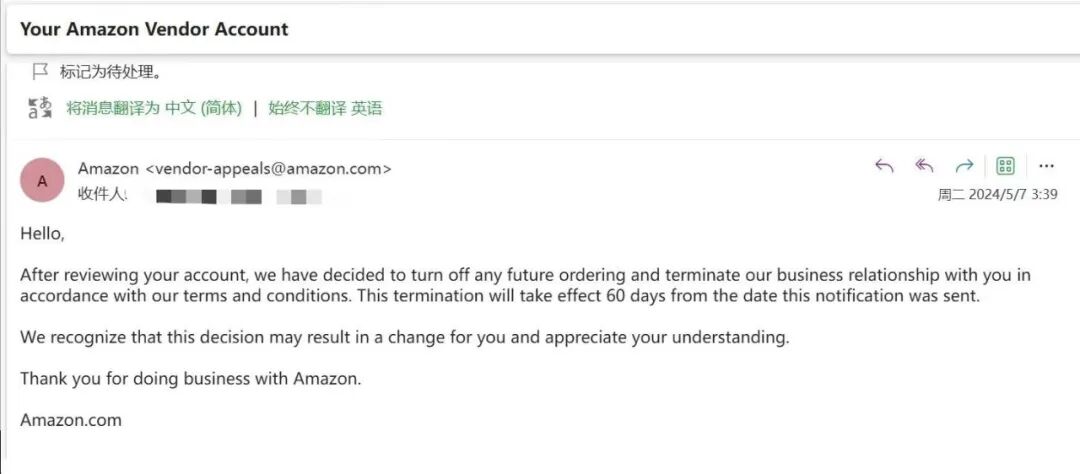Click the Hello greeting line
The width and height of the screenshot is (1080, 474).
(42, 233)
